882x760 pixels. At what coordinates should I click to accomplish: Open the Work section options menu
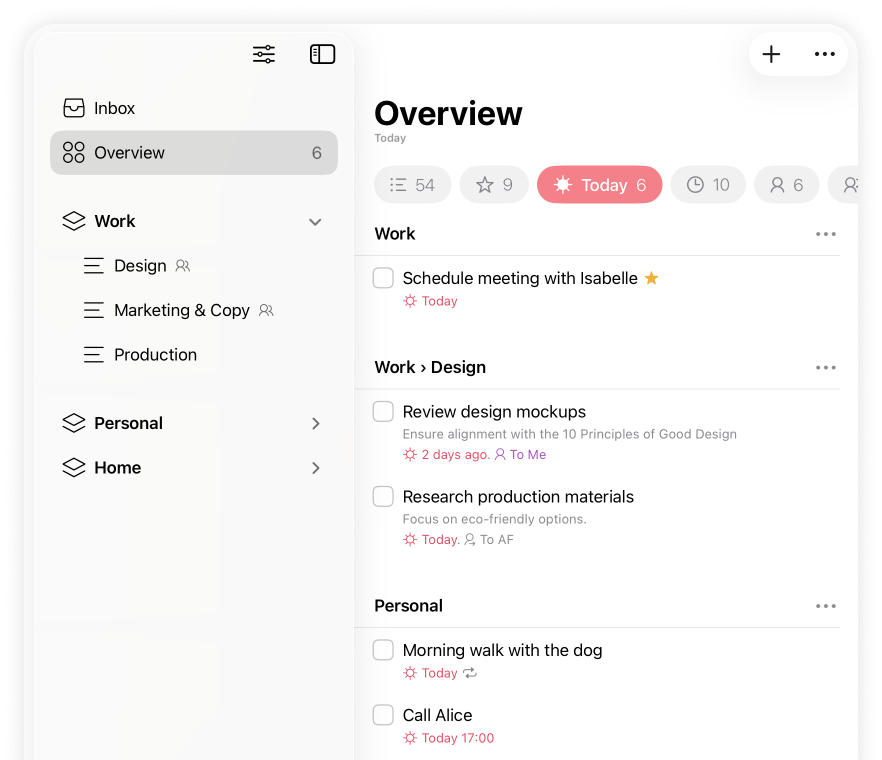pyautogui.click(x=826, y=233)
